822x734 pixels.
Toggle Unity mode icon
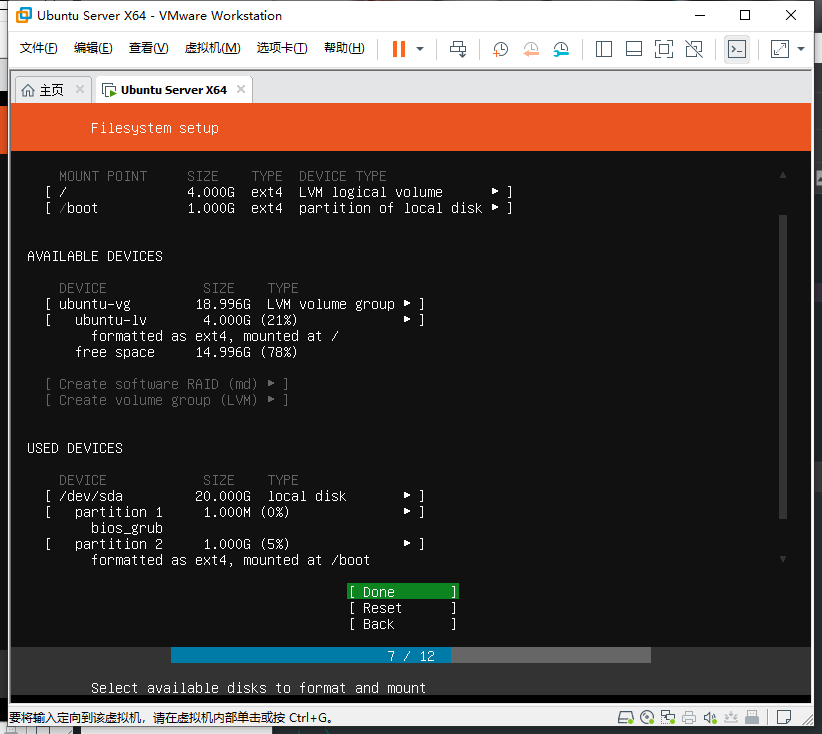point(694,49)
